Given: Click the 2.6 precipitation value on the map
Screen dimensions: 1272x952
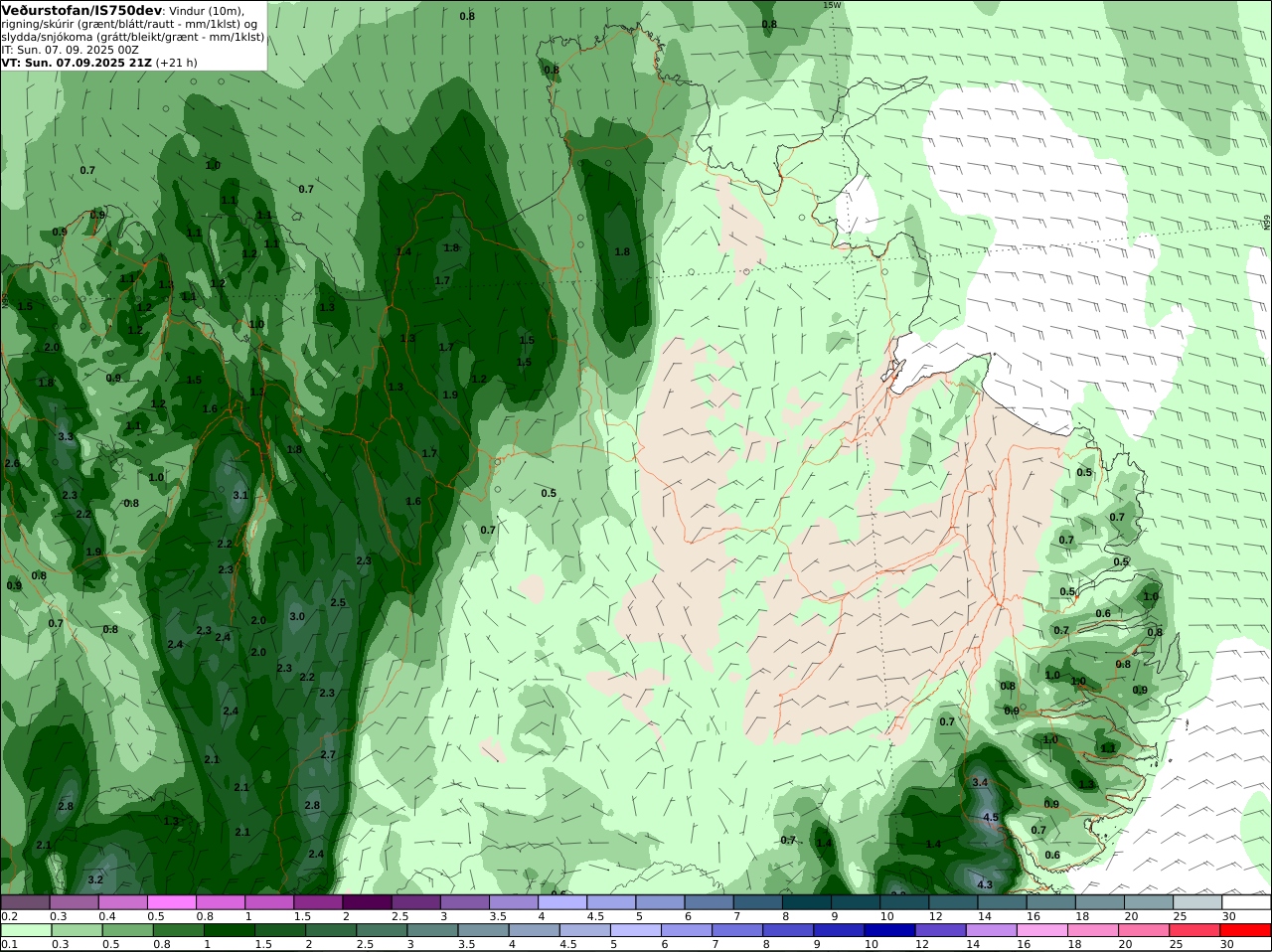Looking at the screenshot, I should (12, 464).
